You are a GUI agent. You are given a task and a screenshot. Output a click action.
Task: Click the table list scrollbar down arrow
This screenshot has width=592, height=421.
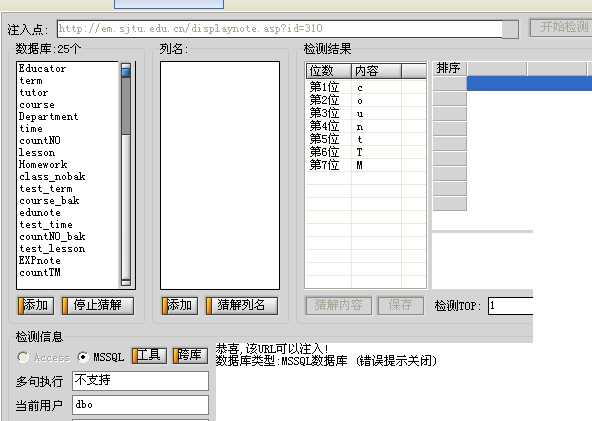coord(126,282)
